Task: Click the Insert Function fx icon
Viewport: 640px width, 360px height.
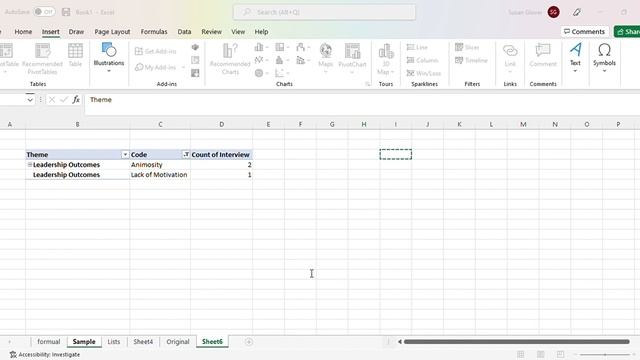Action: tap(76, 100)
